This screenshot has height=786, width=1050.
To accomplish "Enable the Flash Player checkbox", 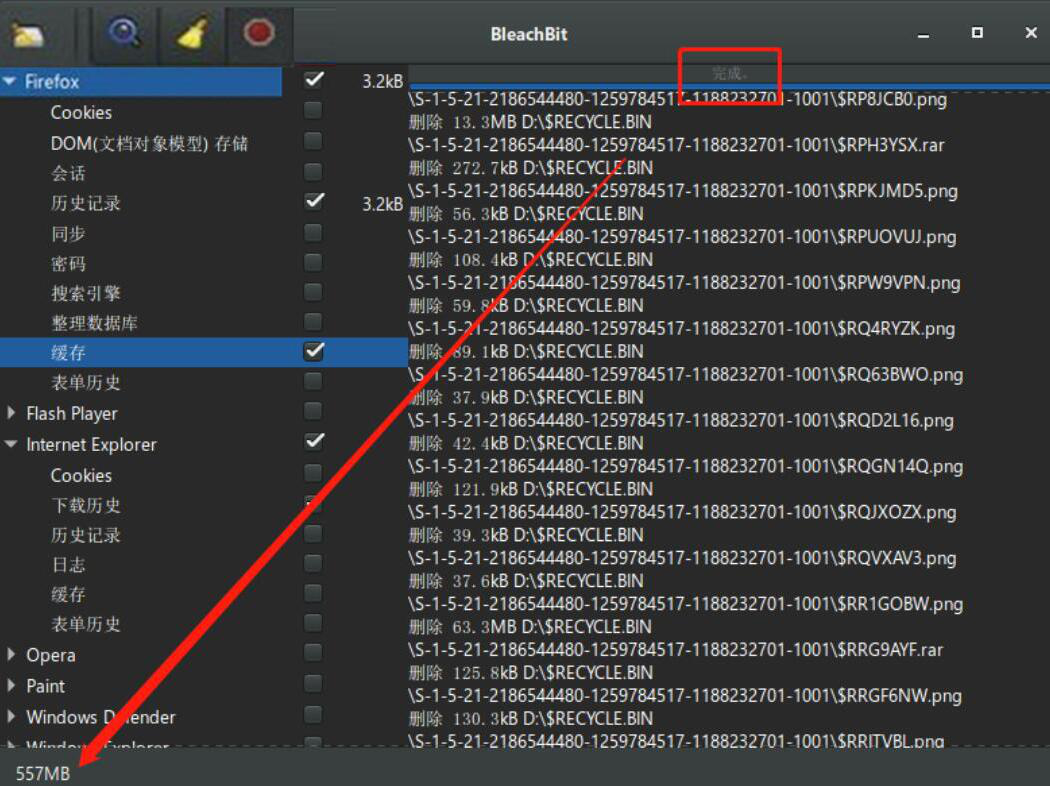I will 313,410.
